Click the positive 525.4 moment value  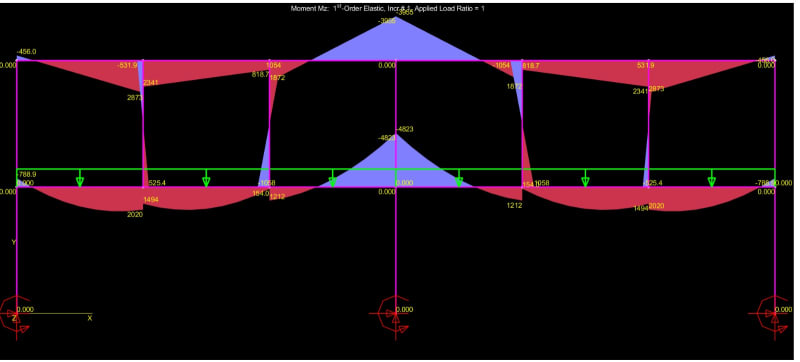coord(157,183)
